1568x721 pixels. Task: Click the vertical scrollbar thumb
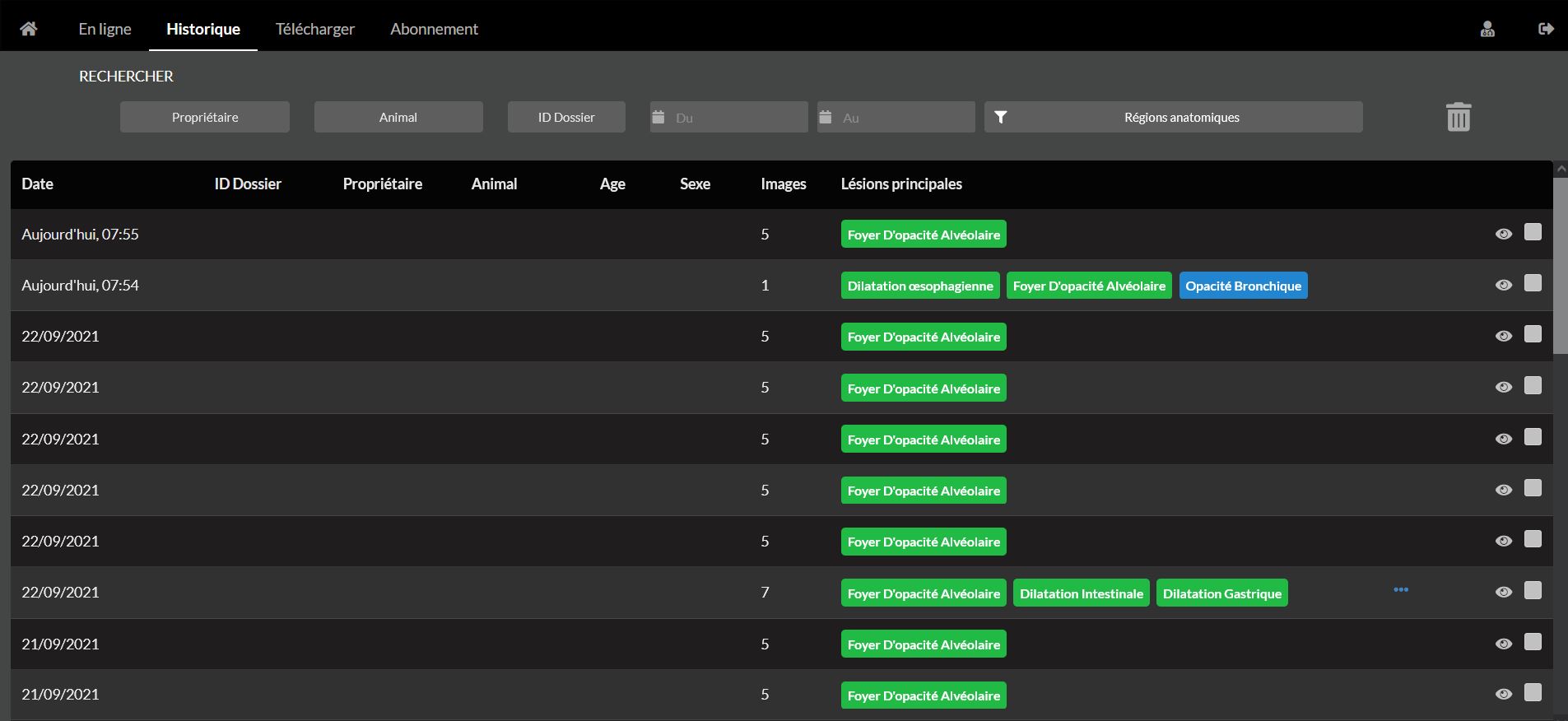[x=1561, y=265]
